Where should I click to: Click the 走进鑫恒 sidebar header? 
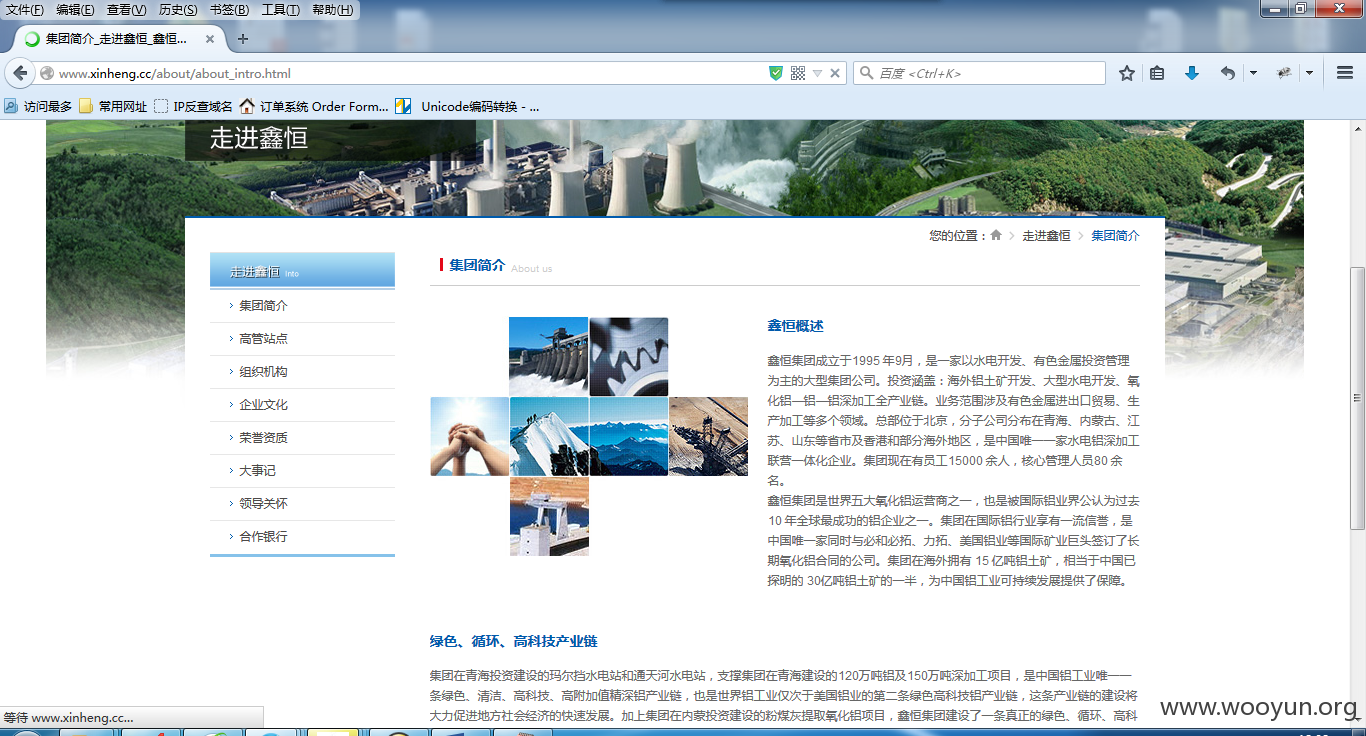point(302,271)
